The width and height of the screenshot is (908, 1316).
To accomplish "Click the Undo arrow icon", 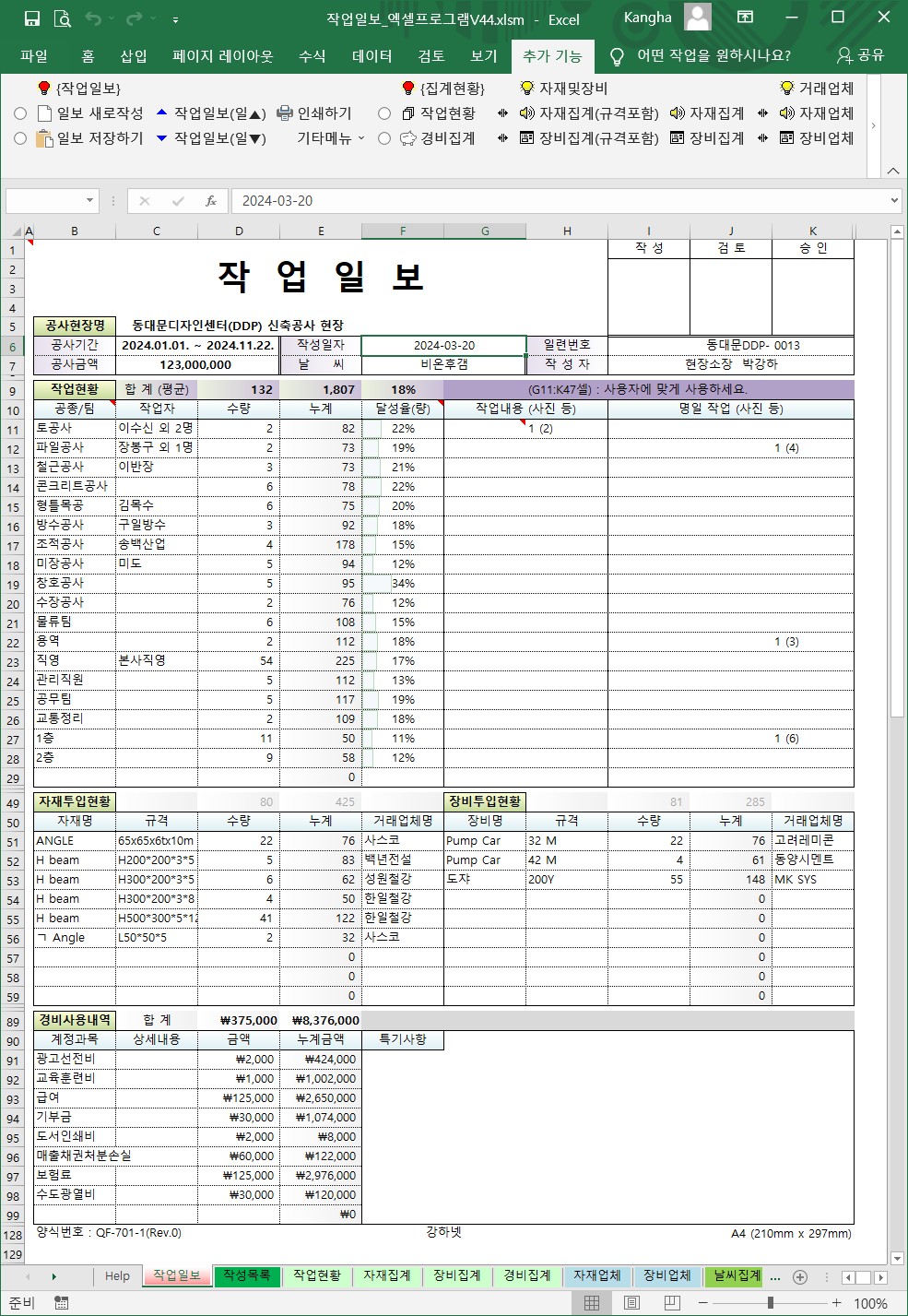I will click(92, 18).
